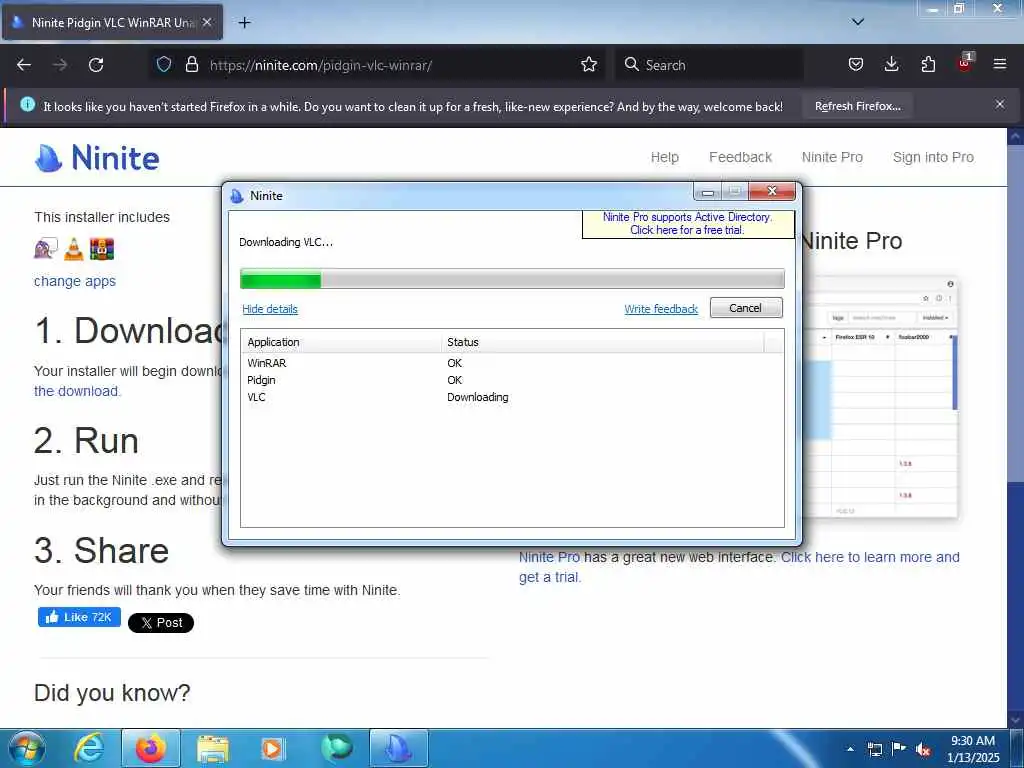Close the Ninite installer dialog
Screen dimensions: 1024x768
[772, 191]
